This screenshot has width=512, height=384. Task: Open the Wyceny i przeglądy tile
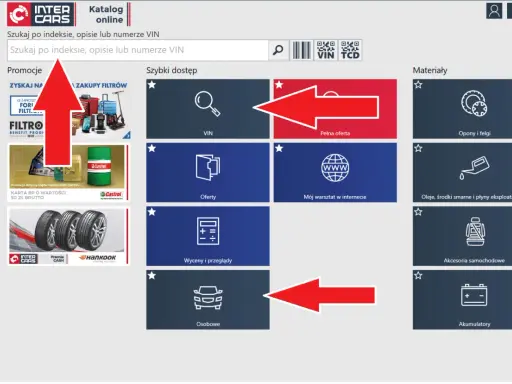coord(208,236)
